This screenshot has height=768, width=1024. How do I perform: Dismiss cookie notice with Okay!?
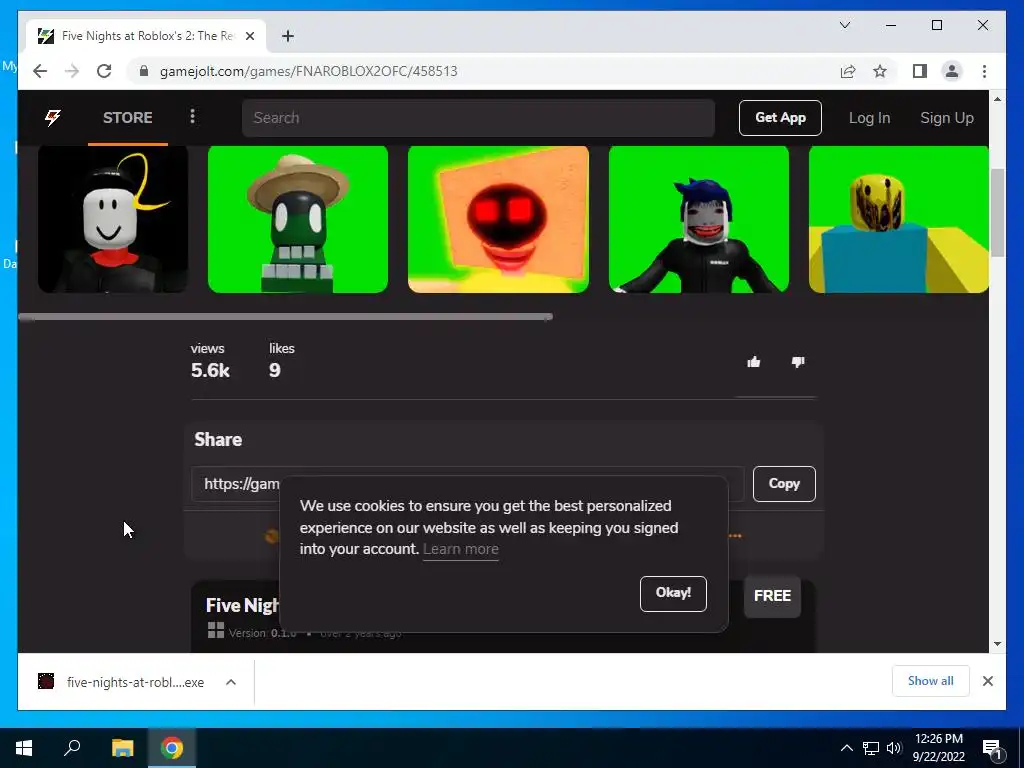pyautogui.click(x=673, y=594)
